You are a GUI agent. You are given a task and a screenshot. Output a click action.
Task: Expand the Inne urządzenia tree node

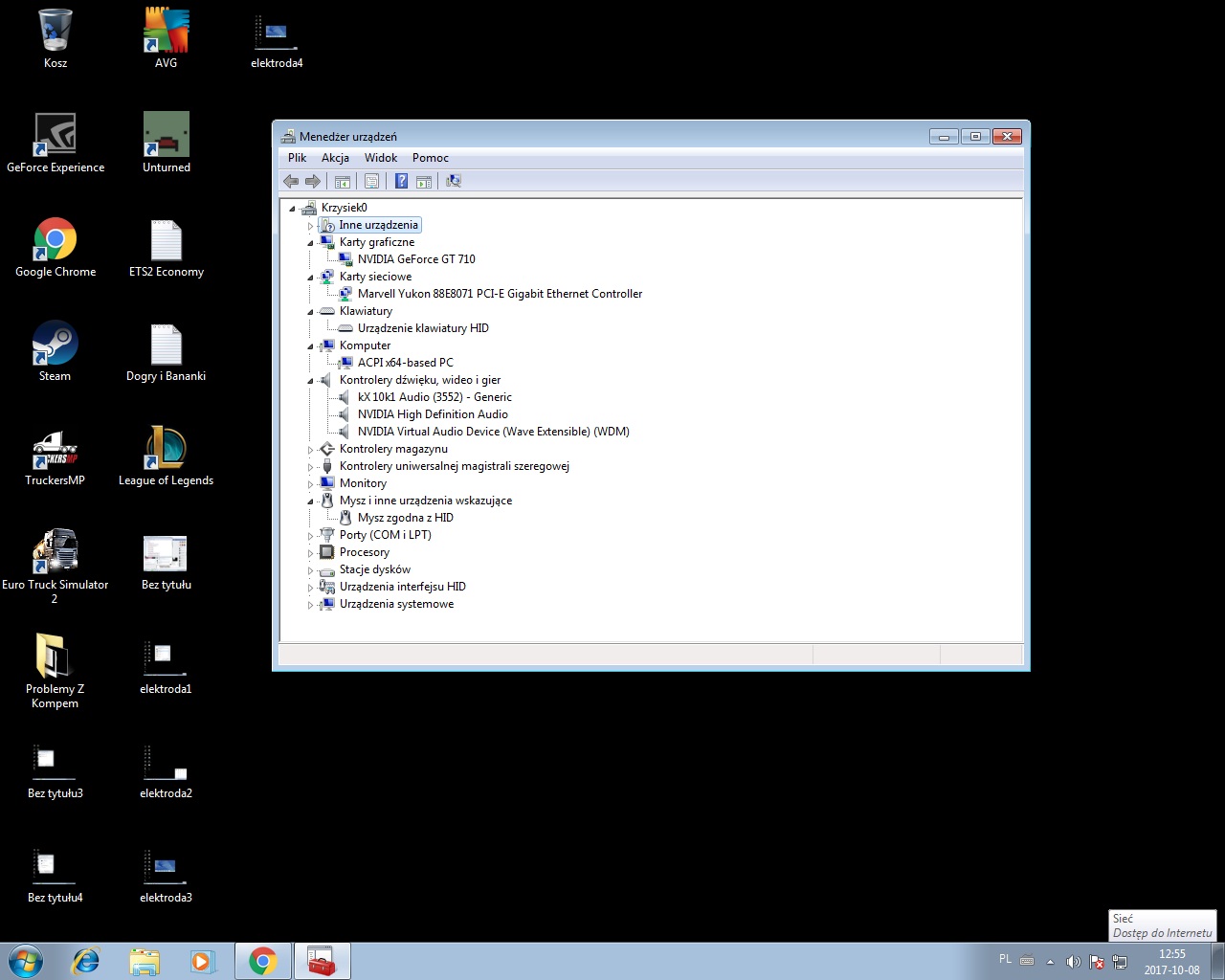(x=310, y=226)
